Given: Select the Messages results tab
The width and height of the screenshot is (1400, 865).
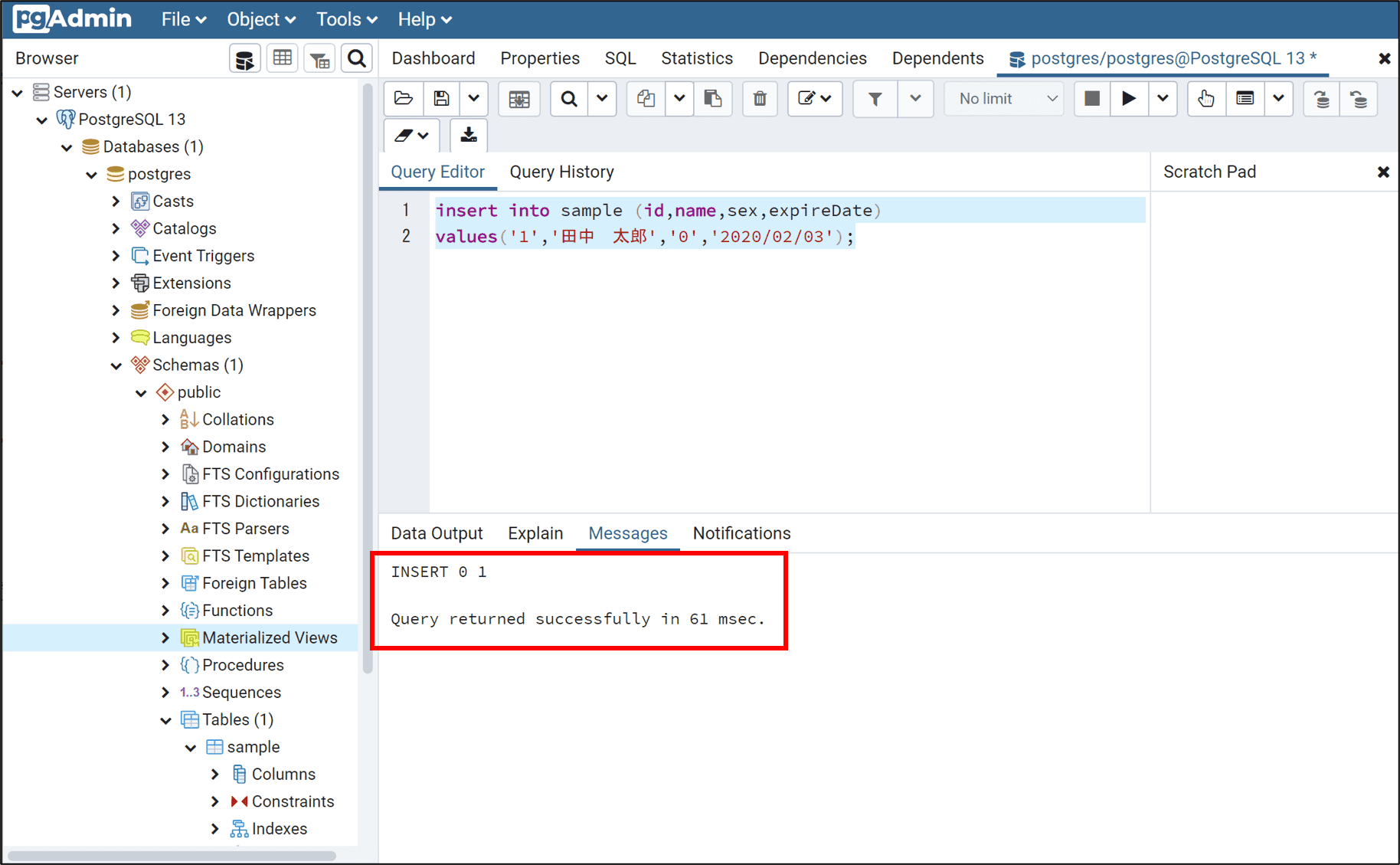Looking at the screenshot, I should coord(628,533).
